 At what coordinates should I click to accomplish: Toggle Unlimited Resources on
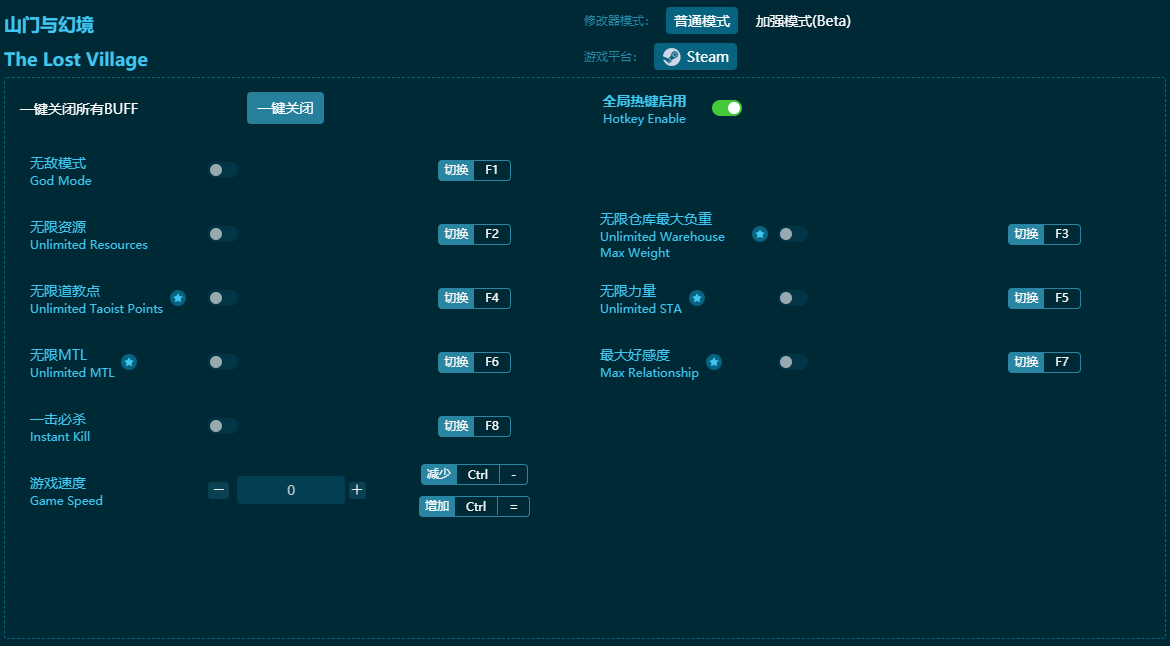pos(223,234)
